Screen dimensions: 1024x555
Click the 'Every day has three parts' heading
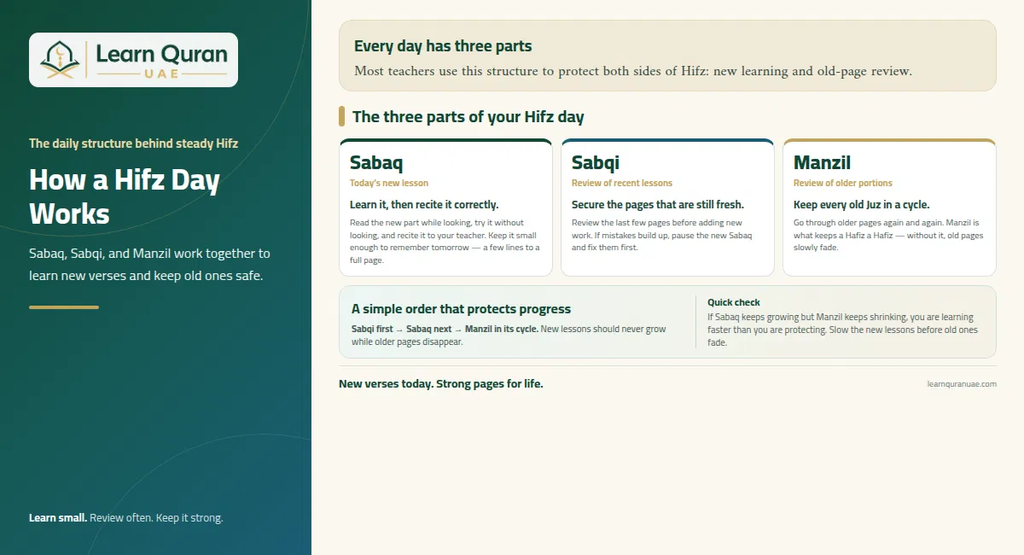point(443,46)
